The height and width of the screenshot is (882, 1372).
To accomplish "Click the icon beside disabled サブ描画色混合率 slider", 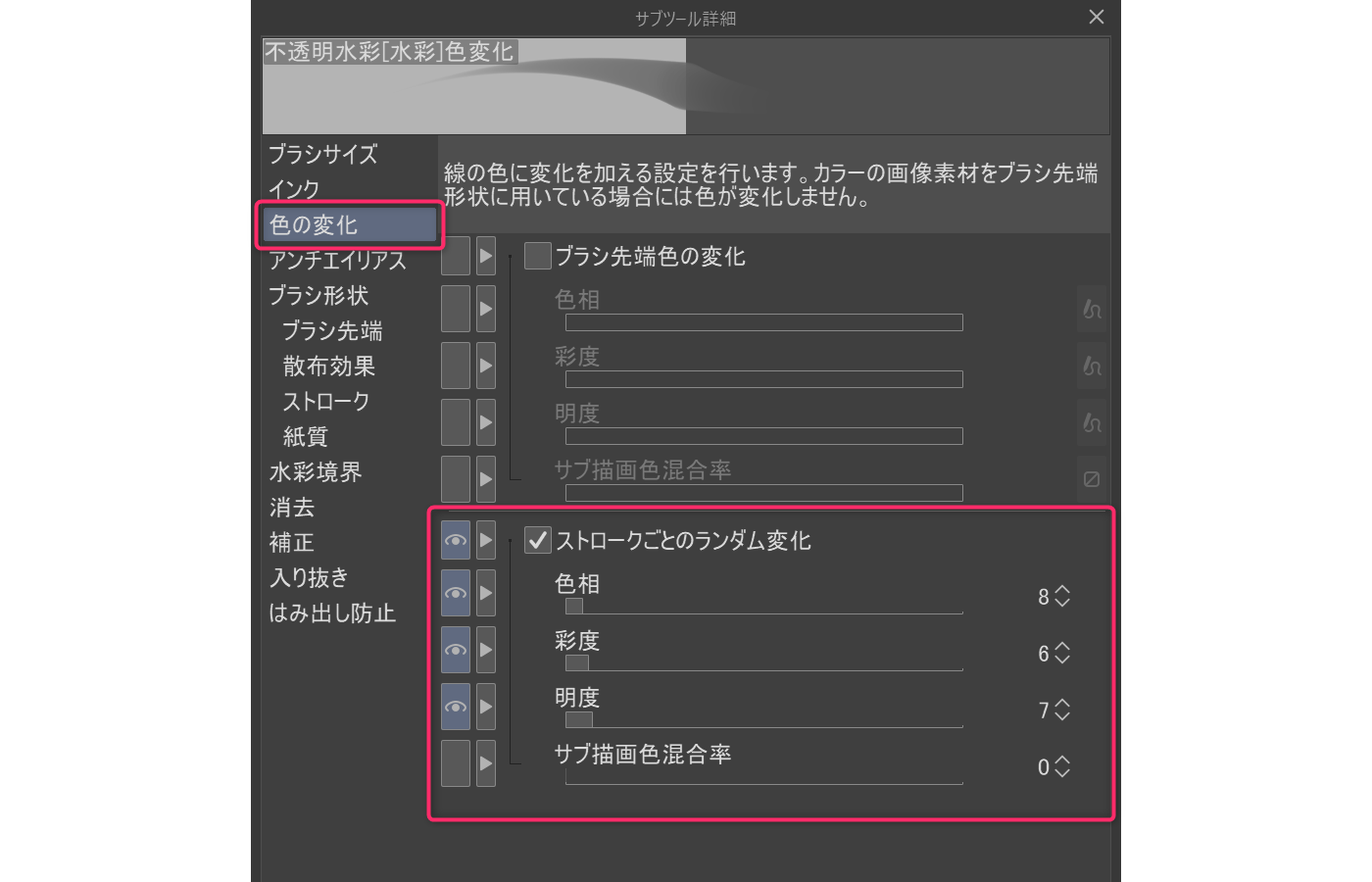I will pos(1092,479).
